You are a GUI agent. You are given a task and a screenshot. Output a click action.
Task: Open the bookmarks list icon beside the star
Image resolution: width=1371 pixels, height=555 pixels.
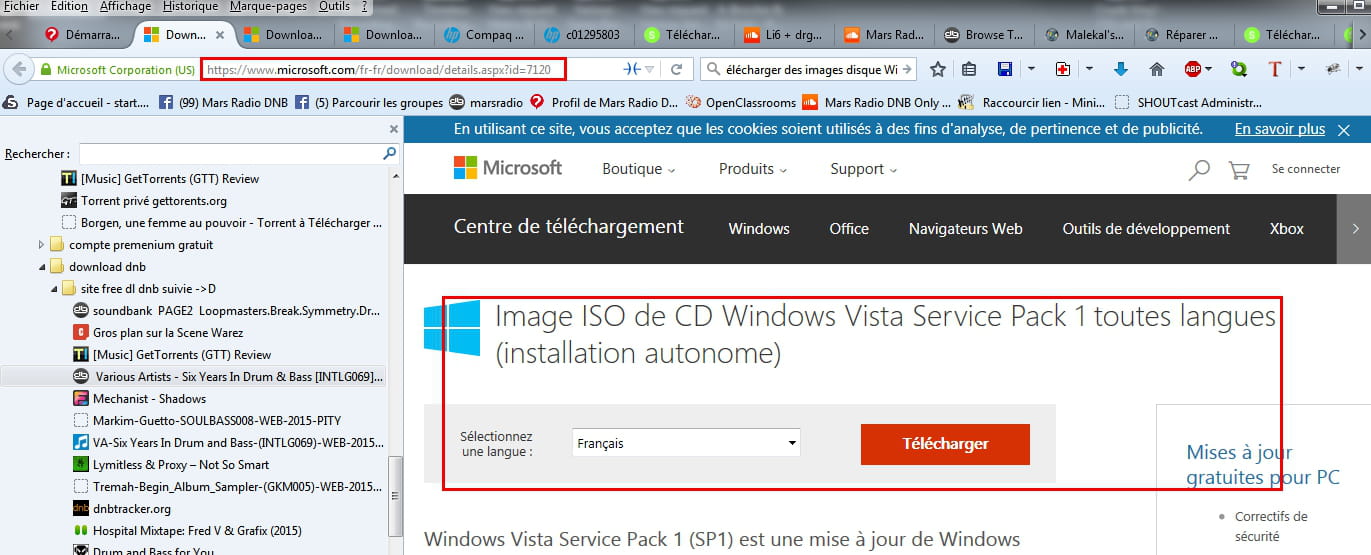click(969, 70)
